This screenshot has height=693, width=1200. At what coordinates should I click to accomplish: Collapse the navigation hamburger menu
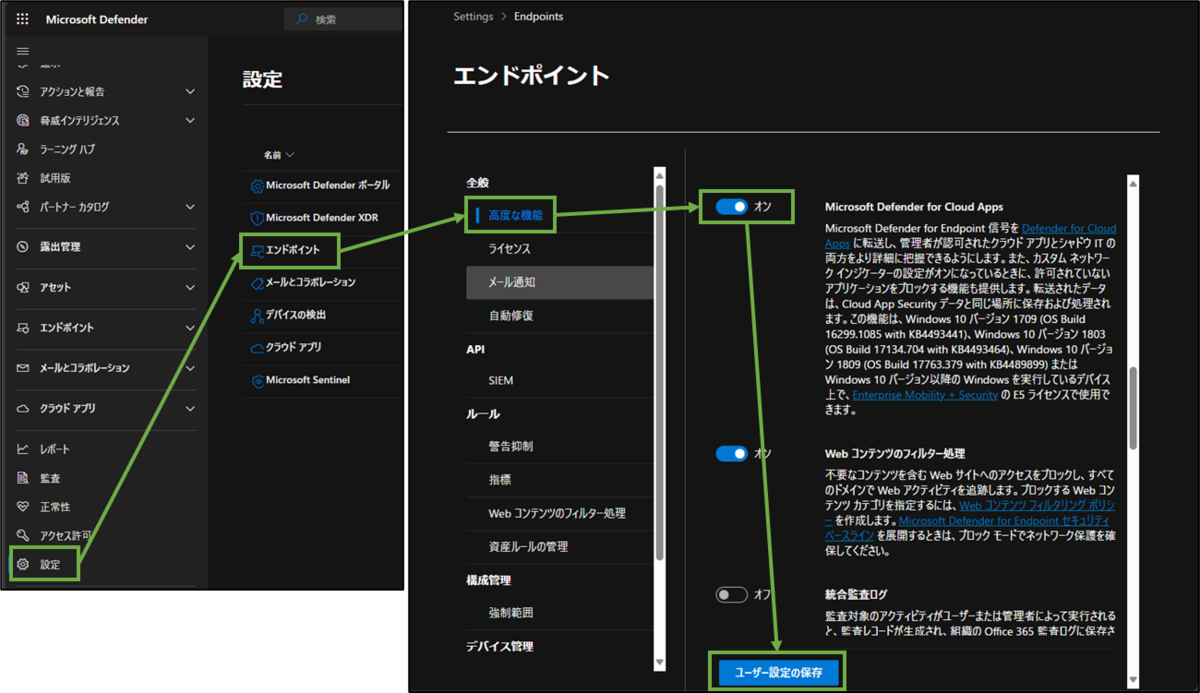(23, 51)
